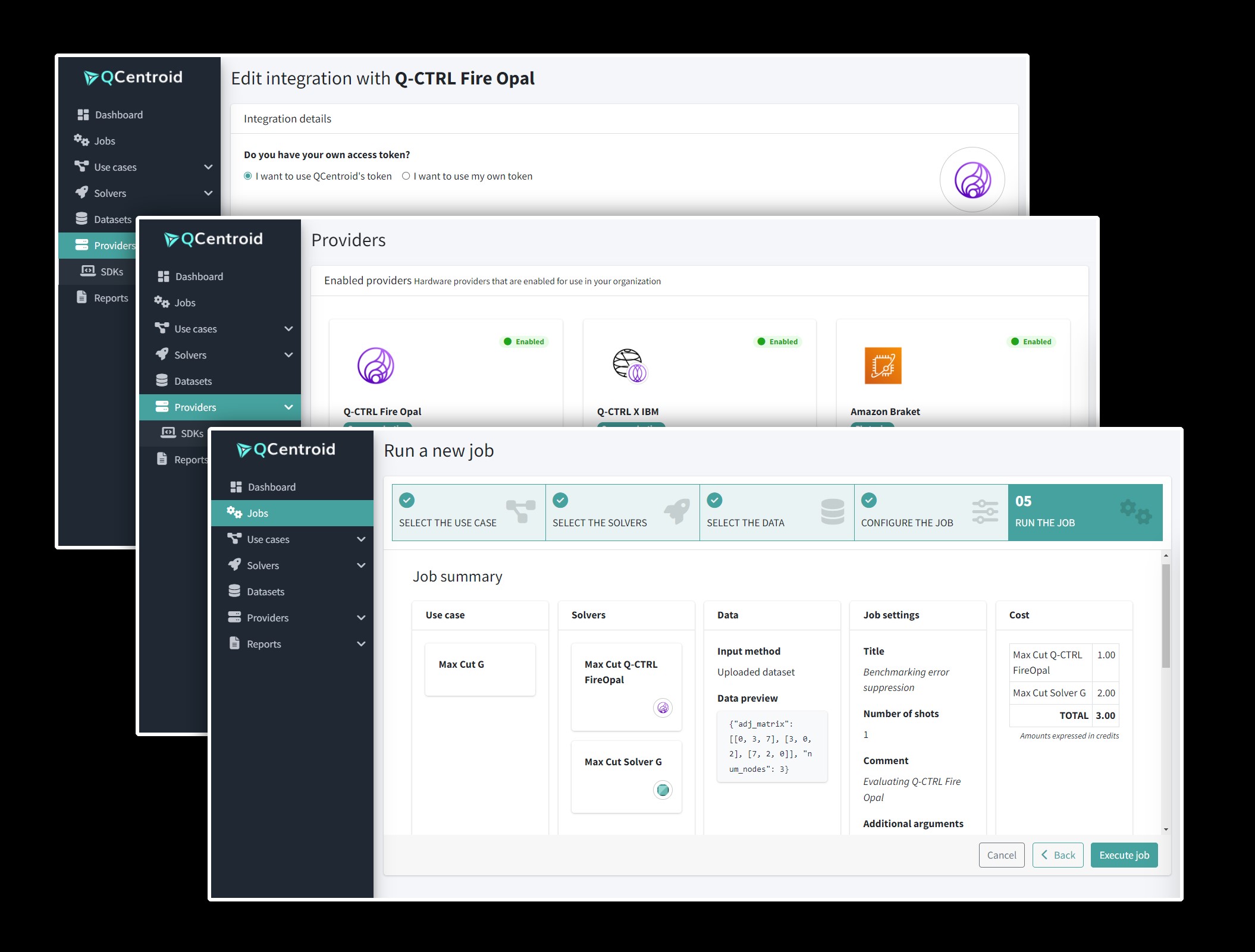Viewport: 1255px width, 952px height.
Task: Click QCentroid logo in Edit integration window
Action: point(133,77)
